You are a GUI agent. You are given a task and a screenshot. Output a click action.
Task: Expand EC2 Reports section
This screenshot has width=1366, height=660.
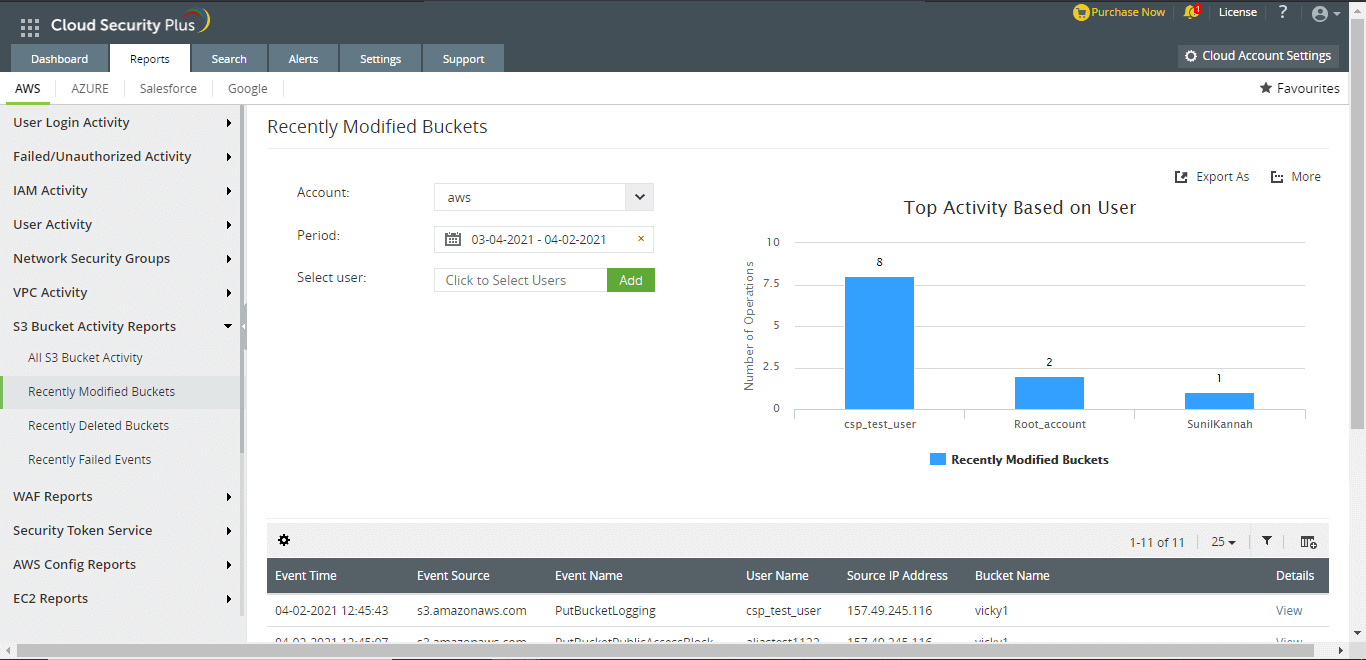[x=120, y=598]
